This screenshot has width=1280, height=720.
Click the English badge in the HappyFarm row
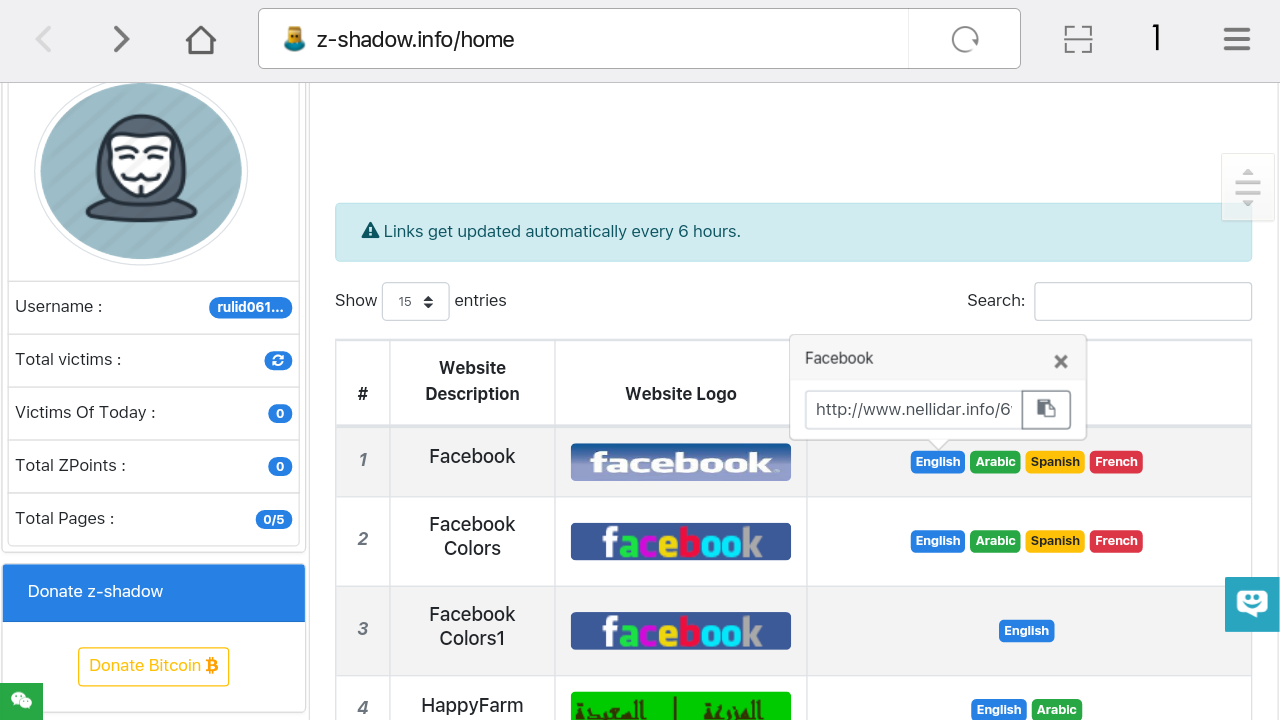tap(999, 710)
